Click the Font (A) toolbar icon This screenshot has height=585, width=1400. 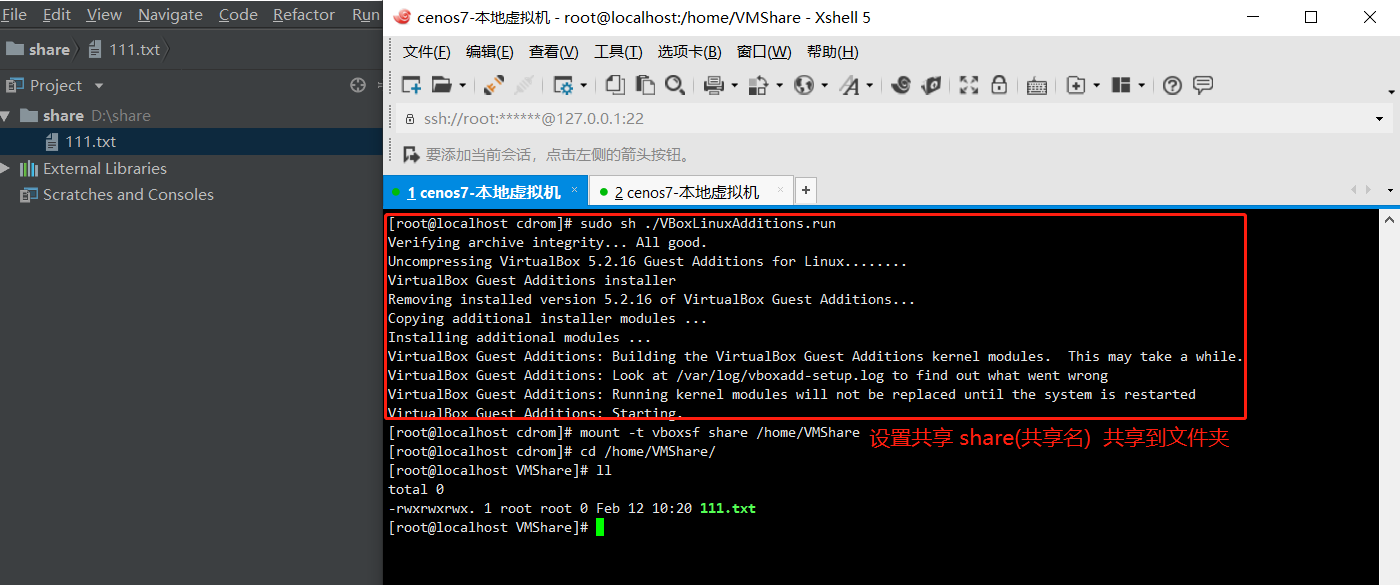[x=850, y=85]
